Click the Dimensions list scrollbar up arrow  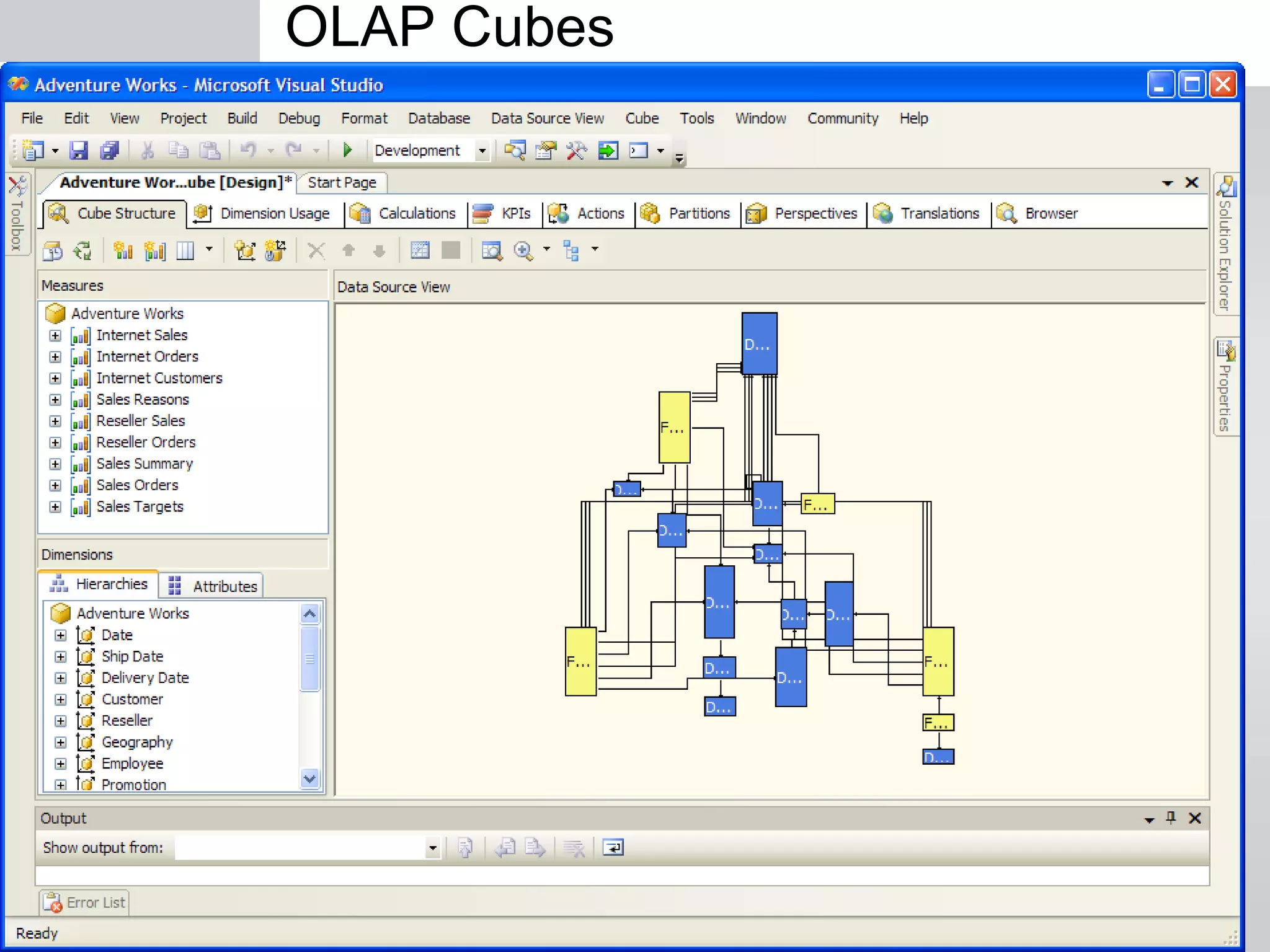tap(309, 614)
